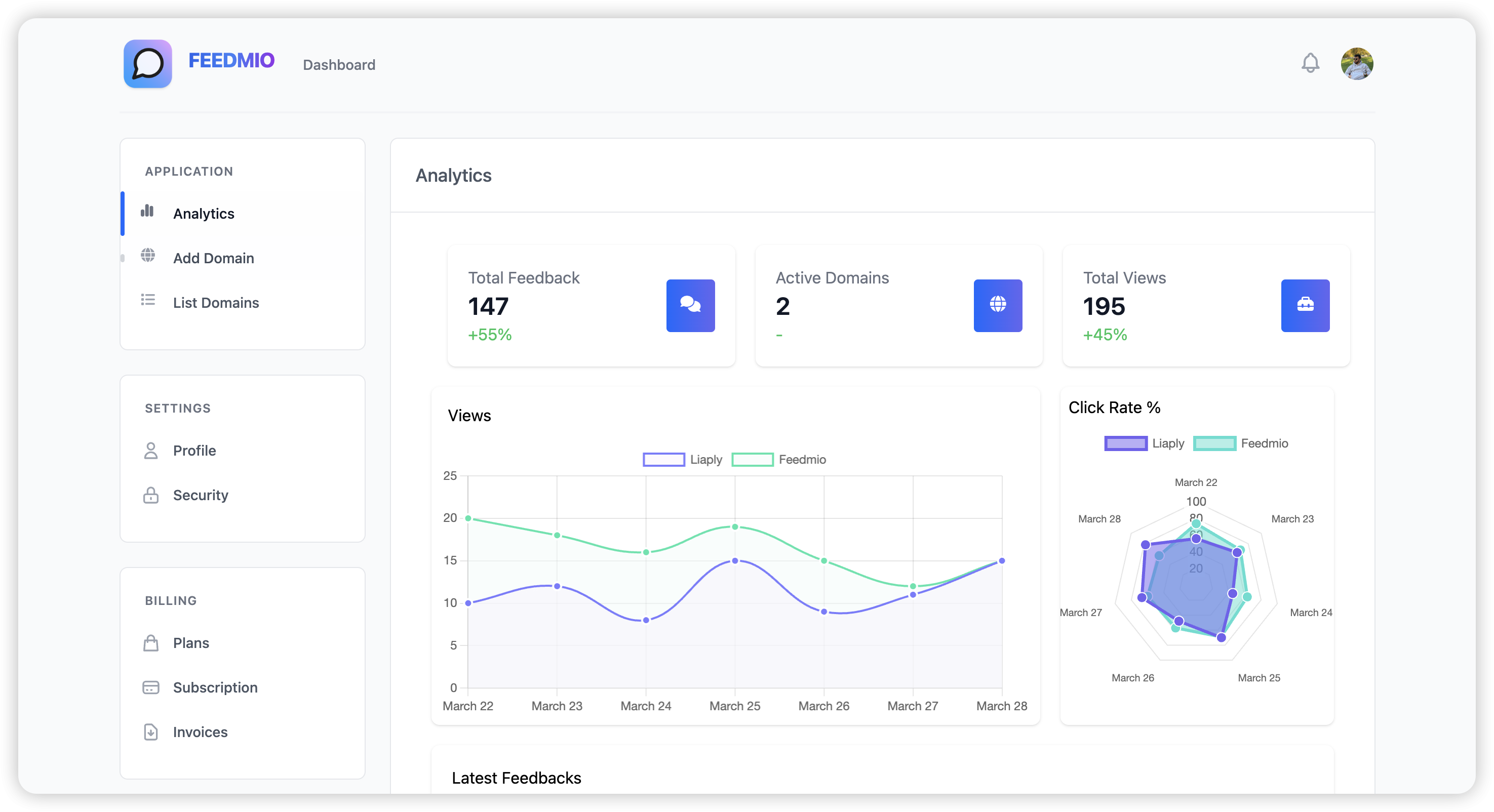Toggle Liaply series in Click Rate legend
Image resolution: width=1494 pixels, height=812 pixels.
coord(1144,443)
